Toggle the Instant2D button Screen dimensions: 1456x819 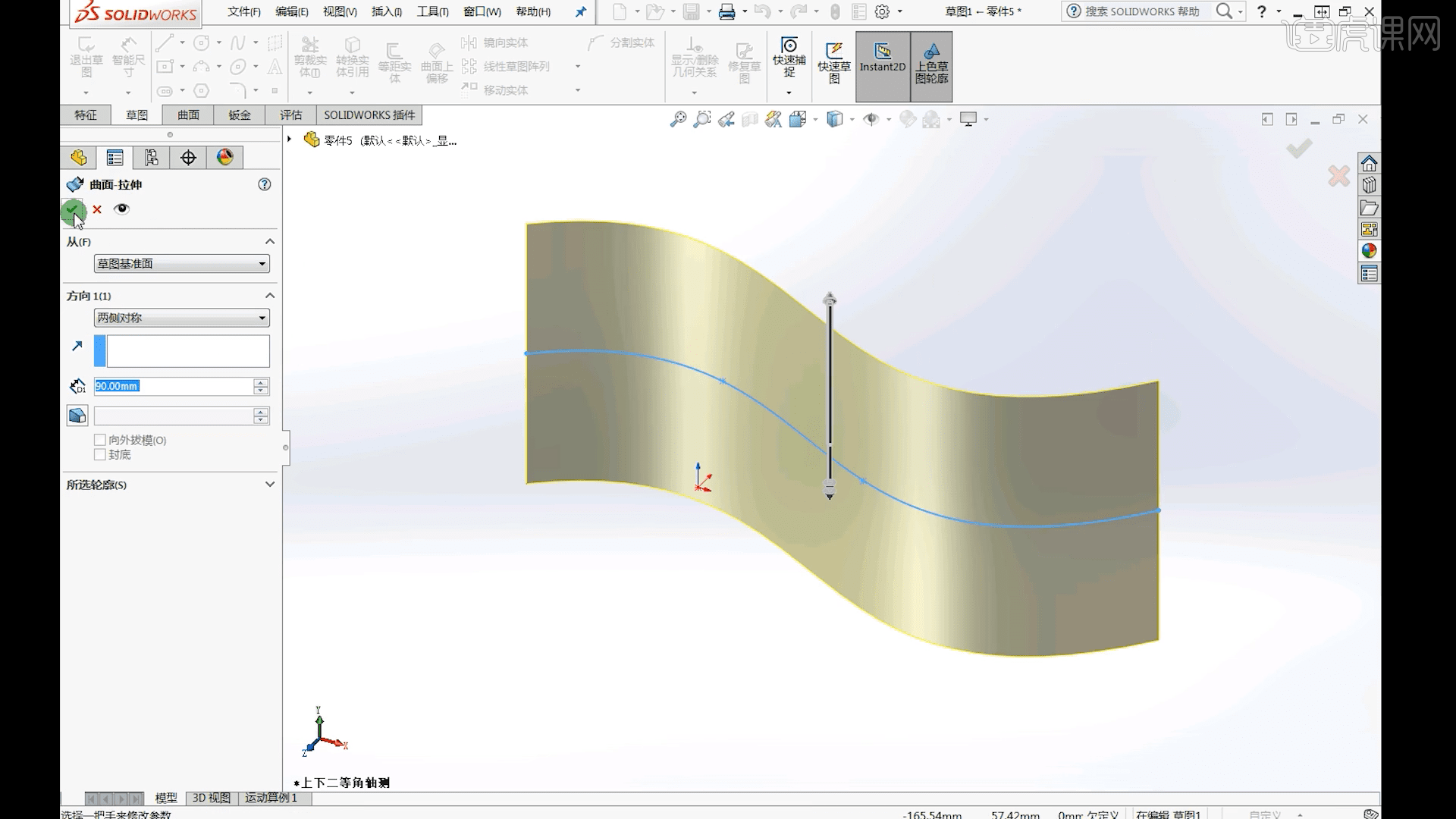click(x=883, y=67)
